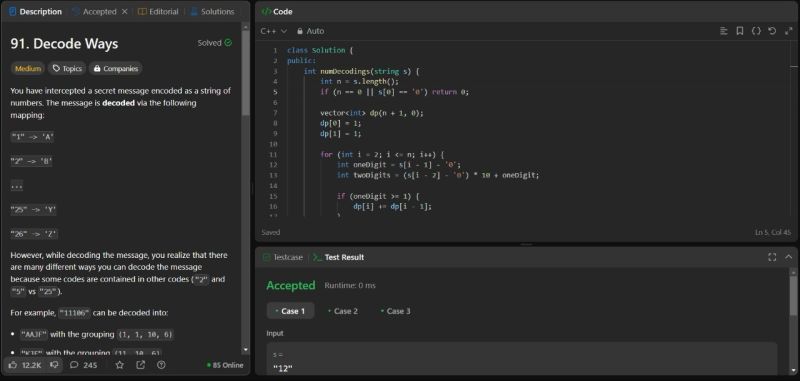800x381 pixels.
Task: Click the curly braces icon
Action: [756, 31]
